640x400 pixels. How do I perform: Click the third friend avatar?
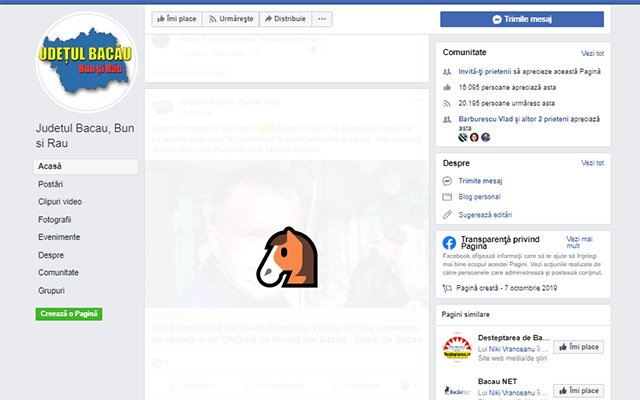(x=485, y=137)
